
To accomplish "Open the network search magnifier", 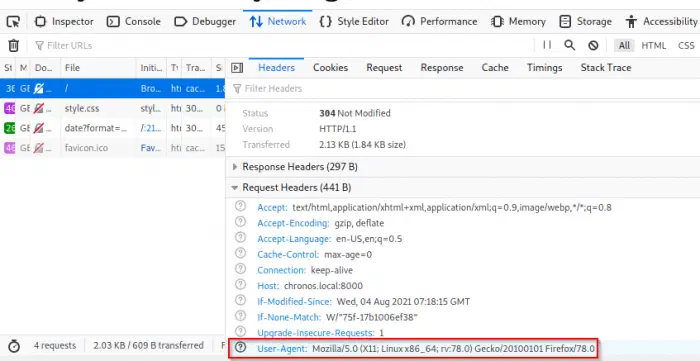I will (569, 45).
